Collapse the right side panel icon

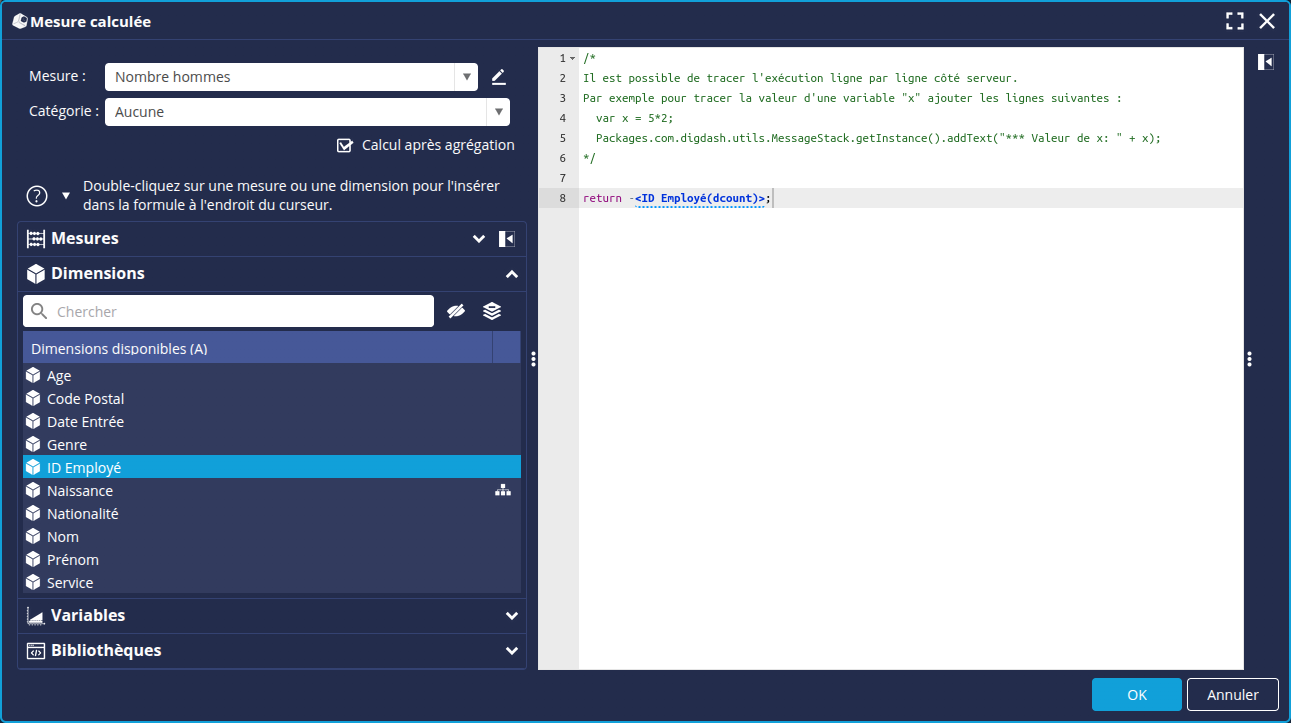pyautogui.click(x=1265, y=62)
